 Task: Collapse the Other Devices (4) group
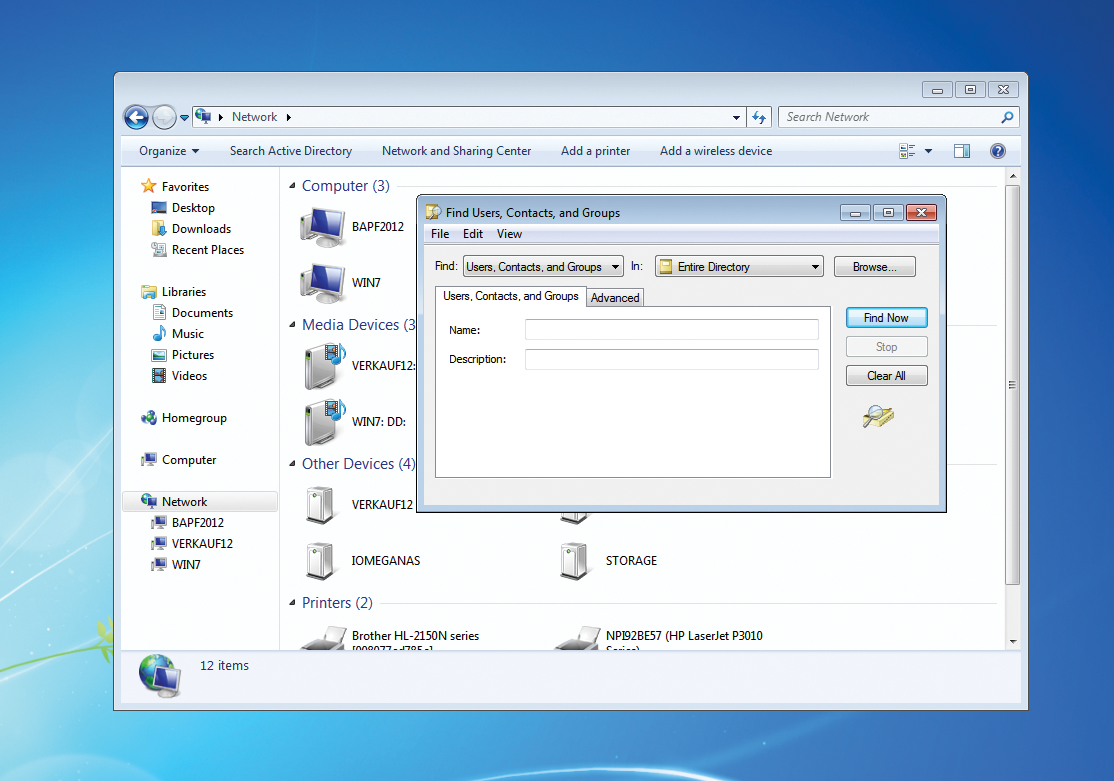[x=292, y=464]
